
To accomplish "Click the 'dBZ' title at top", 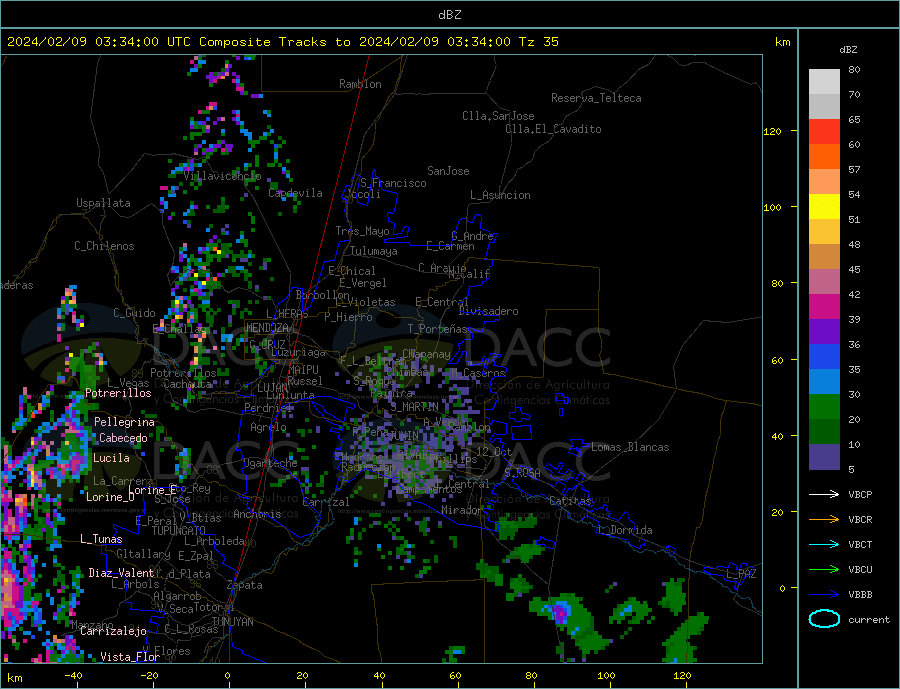I will [449, 15].
